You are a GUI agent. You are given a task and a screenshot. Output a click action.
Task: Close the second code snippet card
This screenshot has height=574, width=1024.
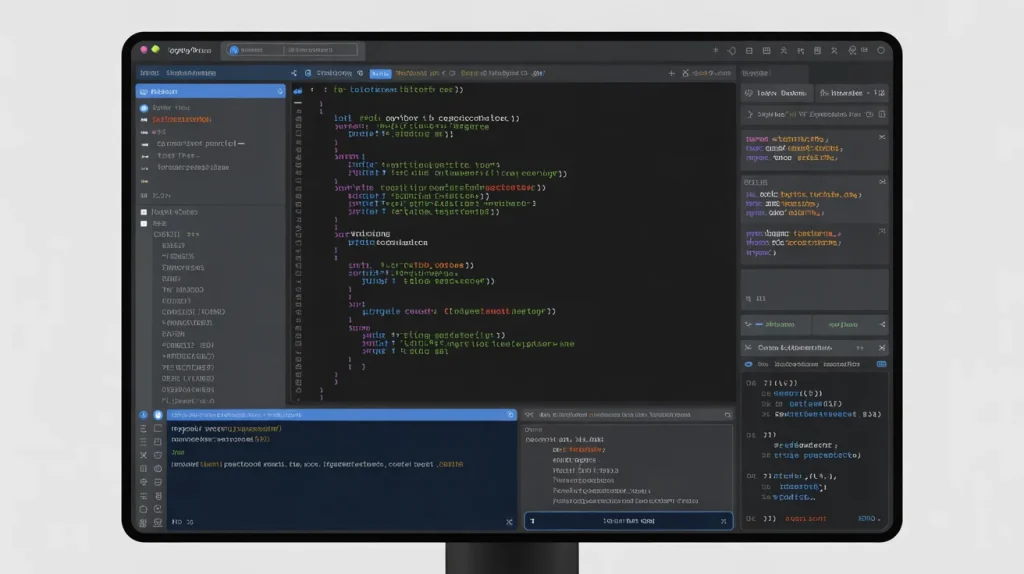(882, 182)
